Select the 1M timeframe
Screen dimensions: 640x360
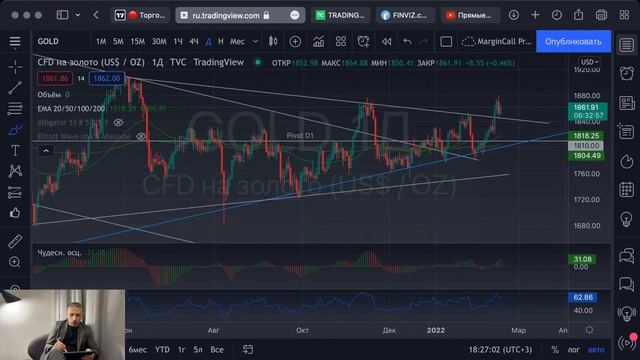click(101, 41)
